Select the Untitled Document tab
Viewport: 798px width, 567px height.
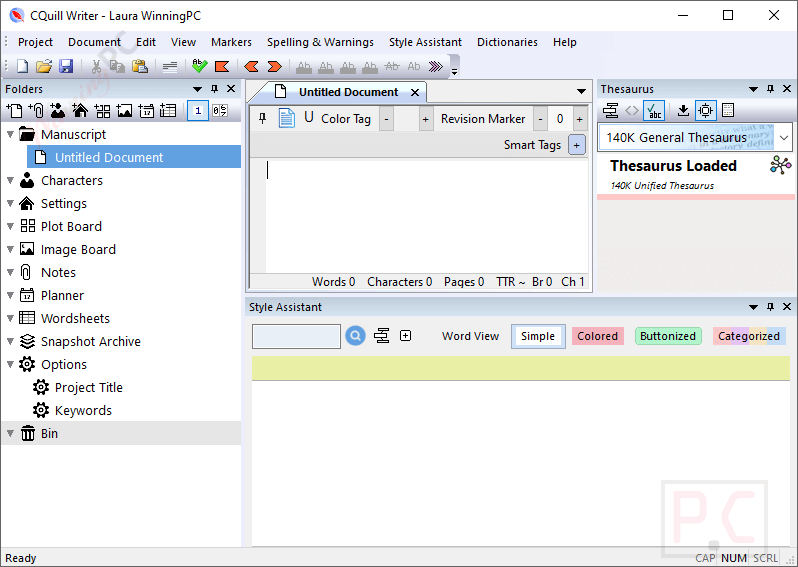348,92
